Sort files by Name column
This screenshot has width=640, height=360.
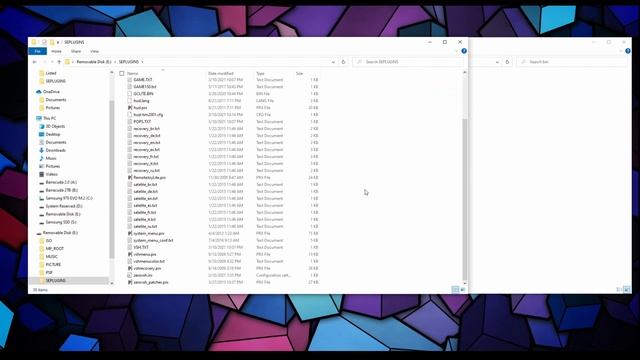tap(133, 73)
